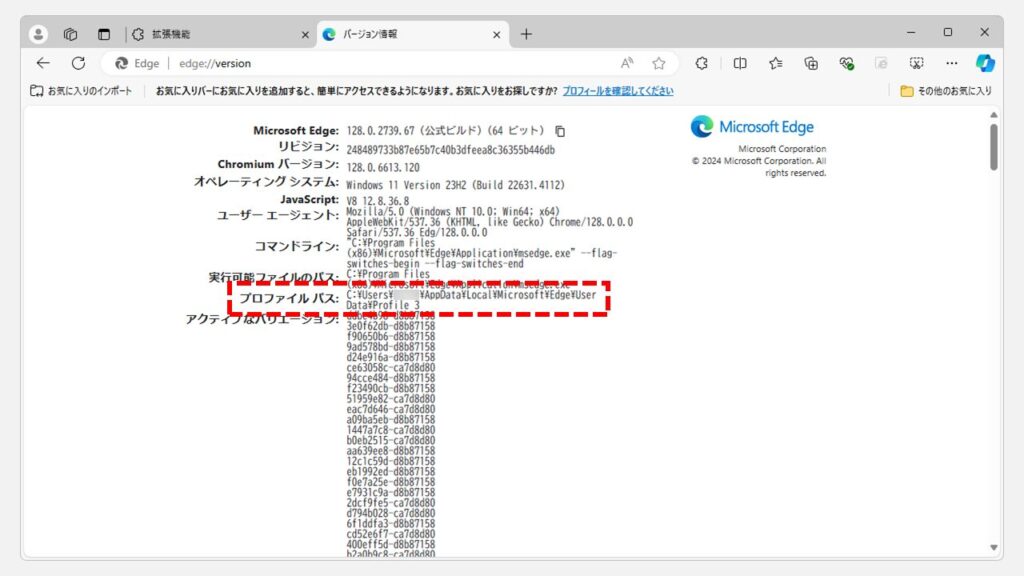
Task: Click variation entry eac7d646-ca7d8d80
Action: point(391,409)
